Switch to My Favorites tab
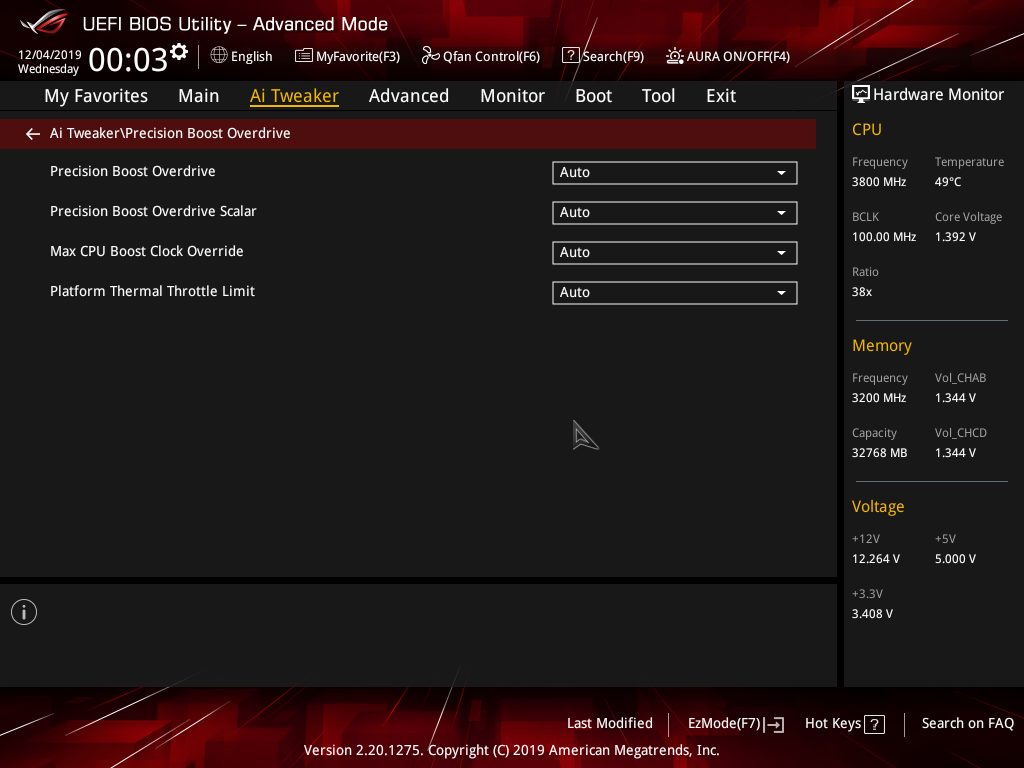1024x768 pixels. 96,96
